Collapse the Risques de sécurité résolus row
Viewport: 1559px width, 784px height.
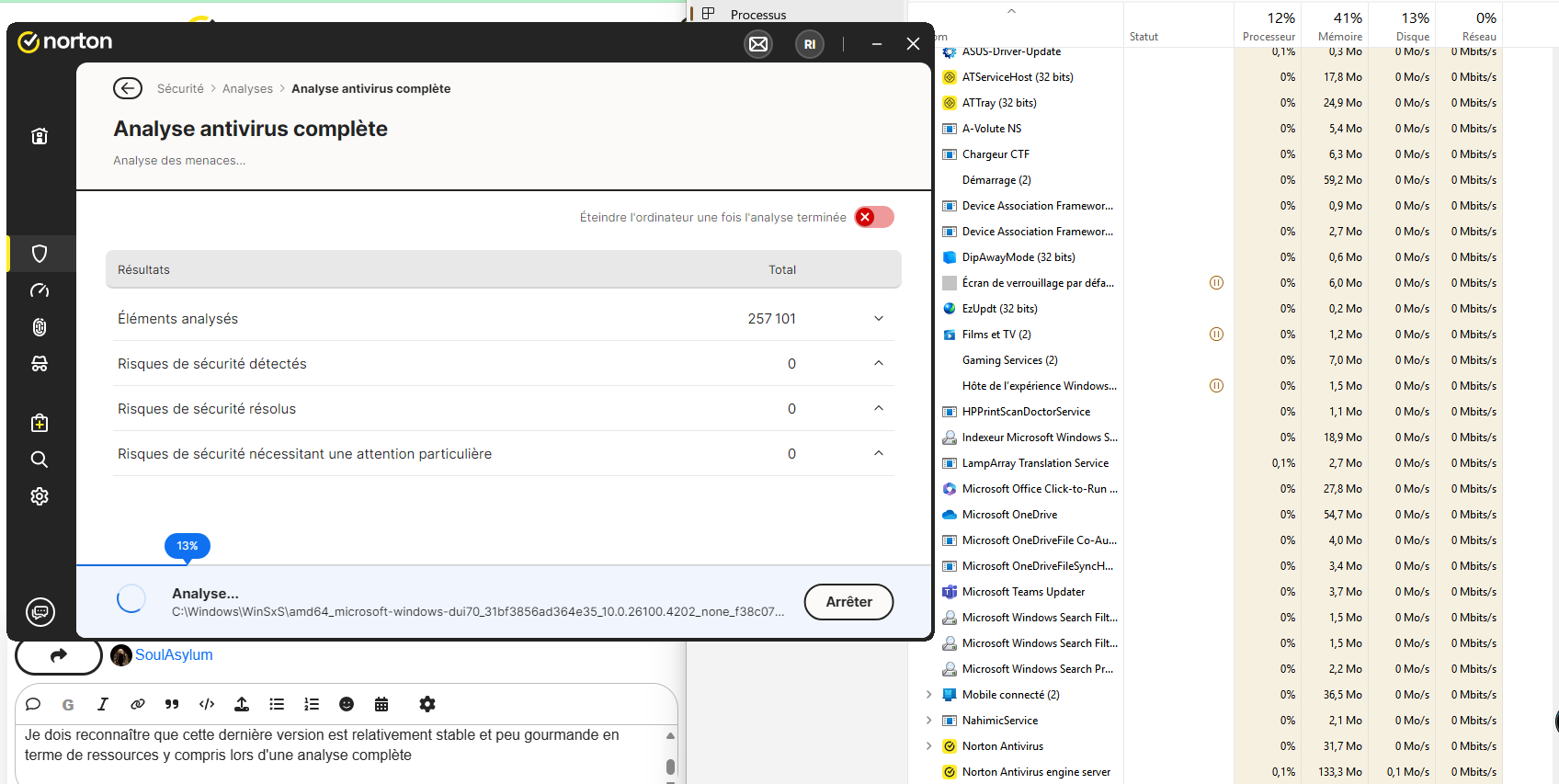pyautogui.click(x=878, y=409)
